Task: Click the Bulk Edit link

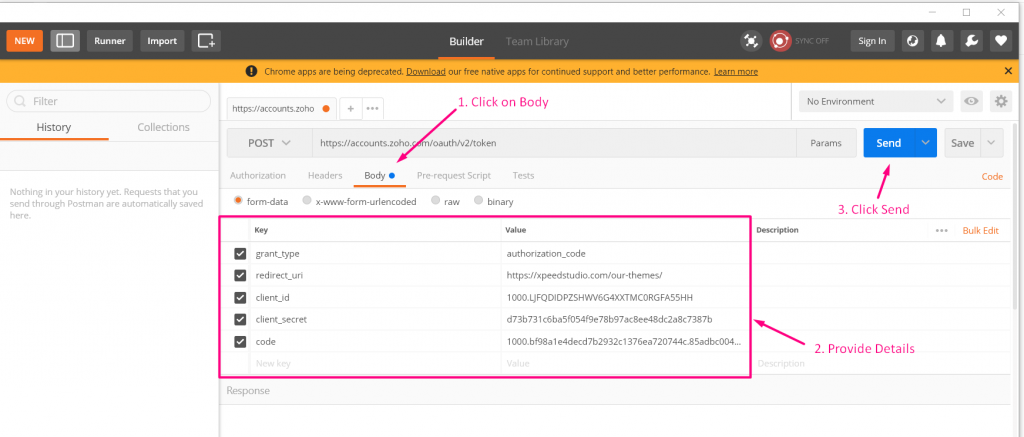Action: 980,231
